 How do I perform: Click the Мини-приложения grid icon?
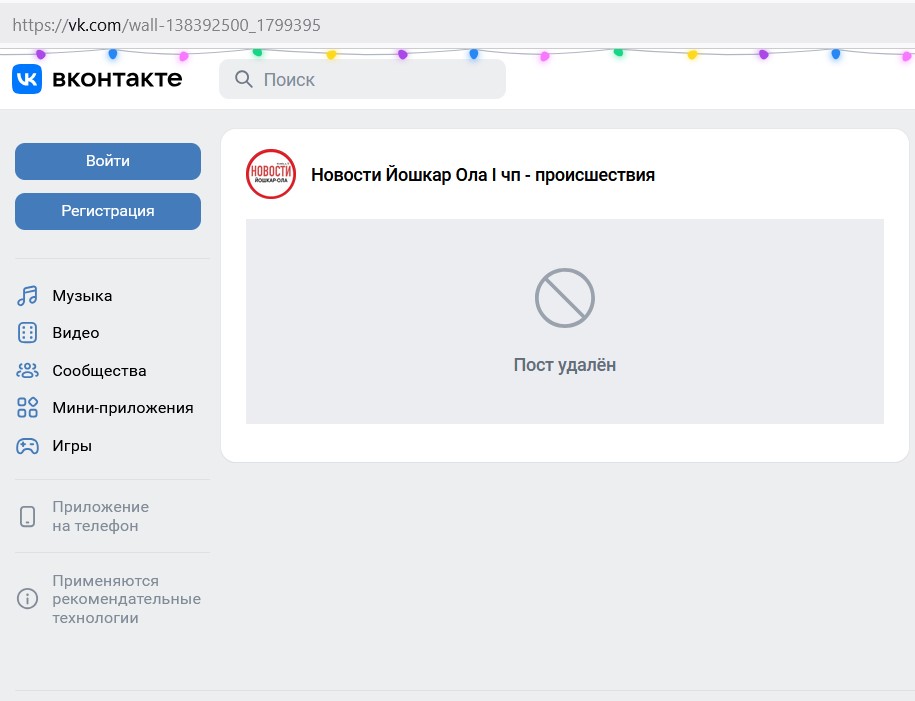(x=27, y=408)
